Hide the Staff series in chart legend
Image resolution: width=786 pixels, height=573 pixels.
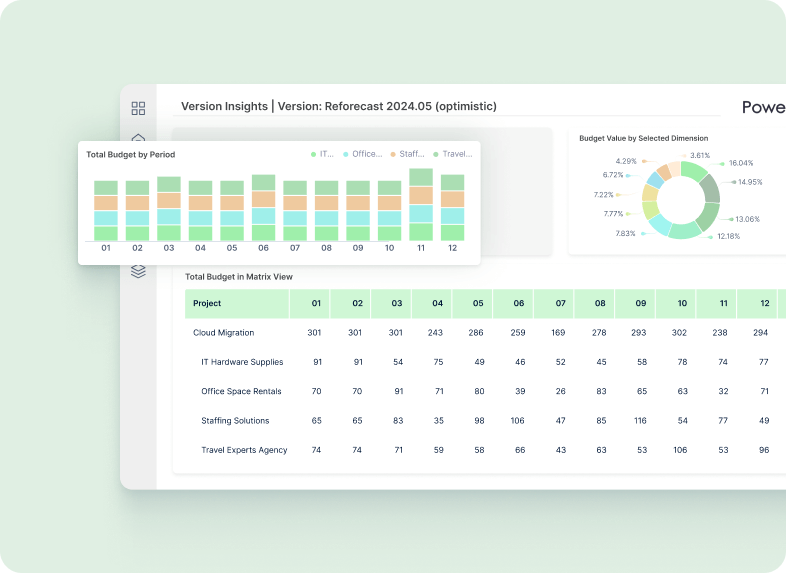[x=406, y=154]
